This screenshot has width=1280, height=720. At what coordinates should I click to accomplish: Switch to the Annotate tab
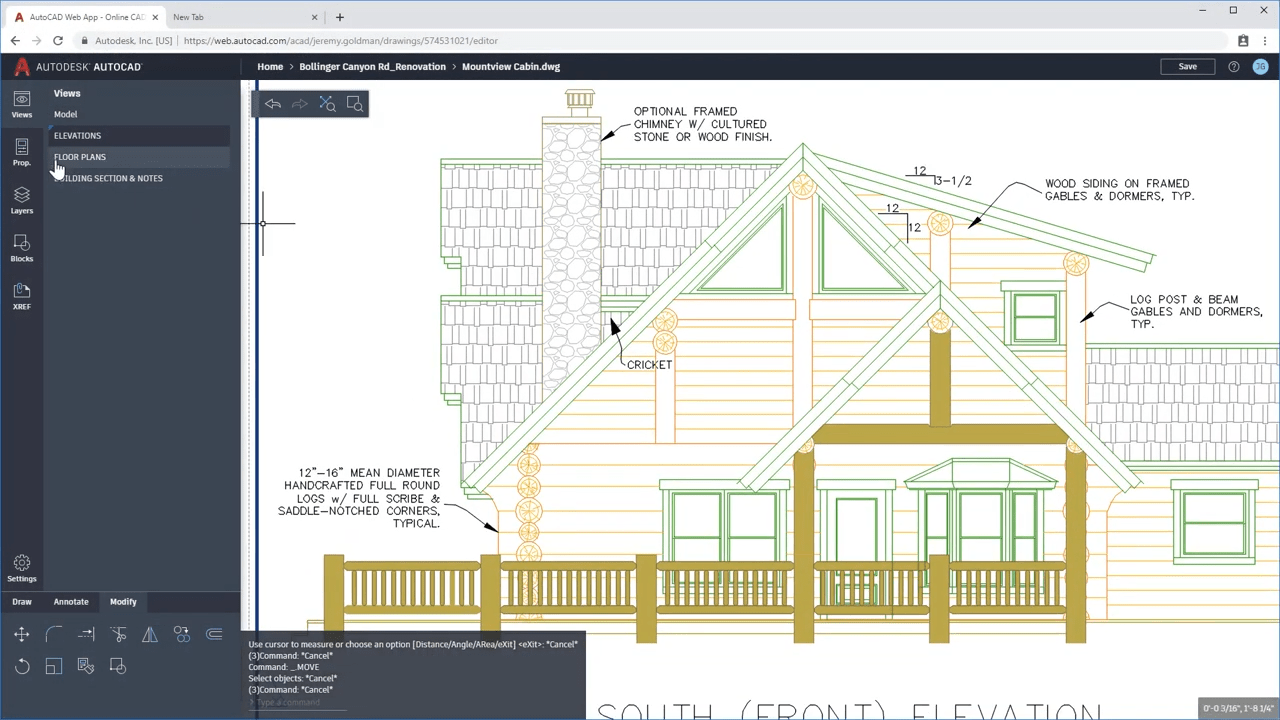(x=70, y=601)
